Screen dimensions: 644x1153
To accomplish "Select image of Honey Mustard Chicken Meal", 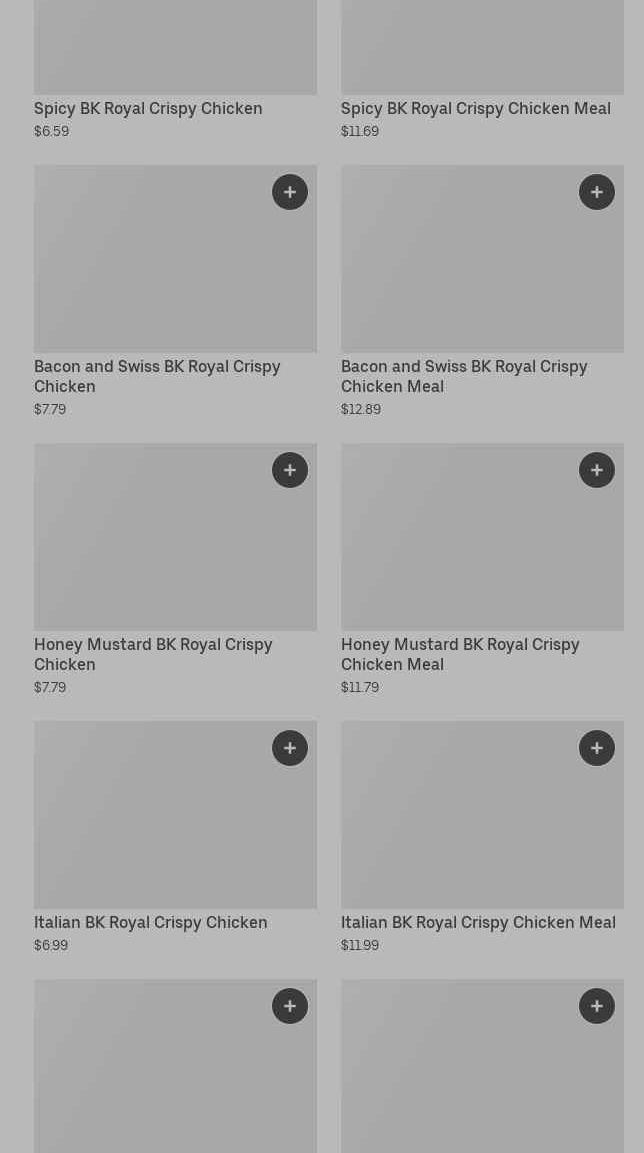I will 482,537.
